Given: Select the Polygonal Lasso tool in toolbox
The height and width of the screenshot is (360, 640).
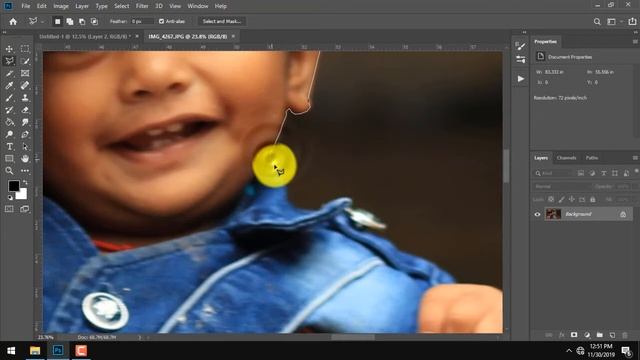Looking at the screenshot, I should coord(9,61).
